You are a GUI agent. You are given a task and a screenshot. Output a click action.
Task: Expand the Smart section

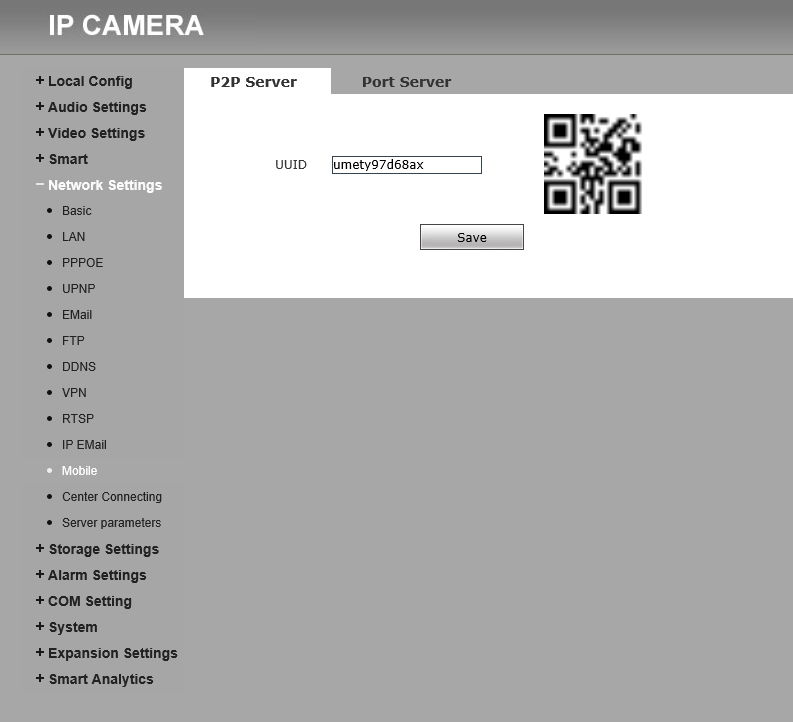[x=62, y=159]
